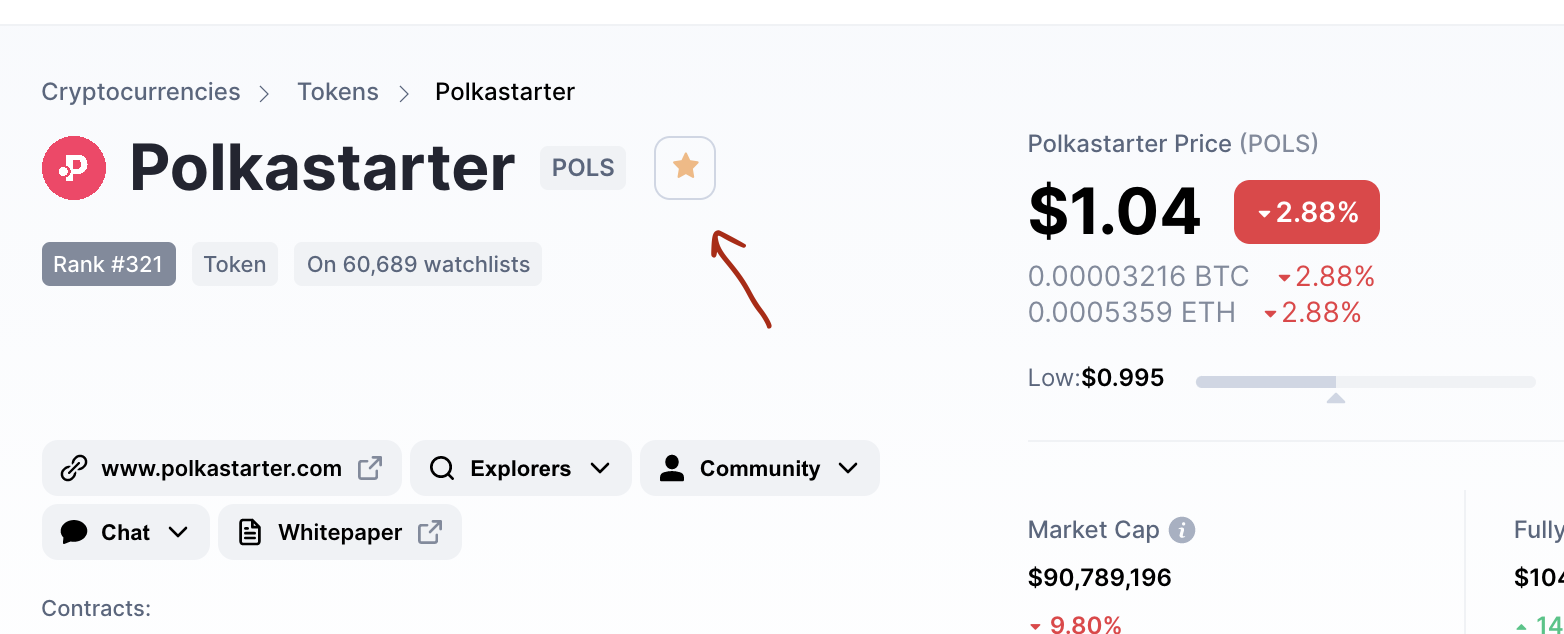Expand the Explorers dropdown chevron
Screen dimensions: 1564x634
[x=600, y=468]
